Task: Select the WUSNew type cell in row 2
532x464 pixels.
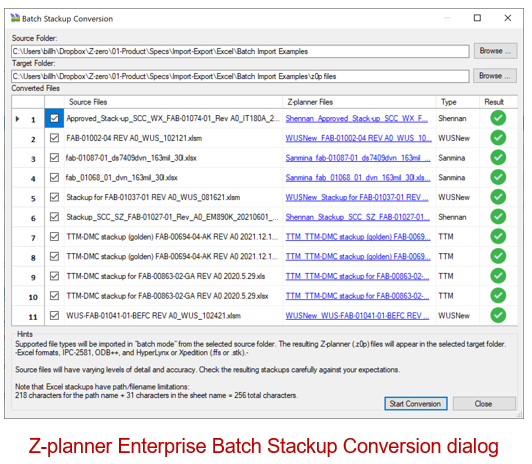Action: pyautogui.click(x=458, y=138)
